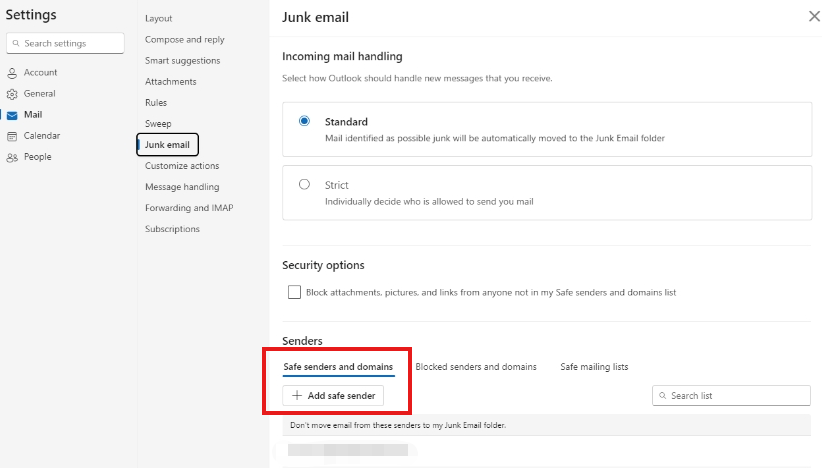The width and height of the screenshot is (822, 468).
Task: Click the Search list input field
Action: [731, 396]
